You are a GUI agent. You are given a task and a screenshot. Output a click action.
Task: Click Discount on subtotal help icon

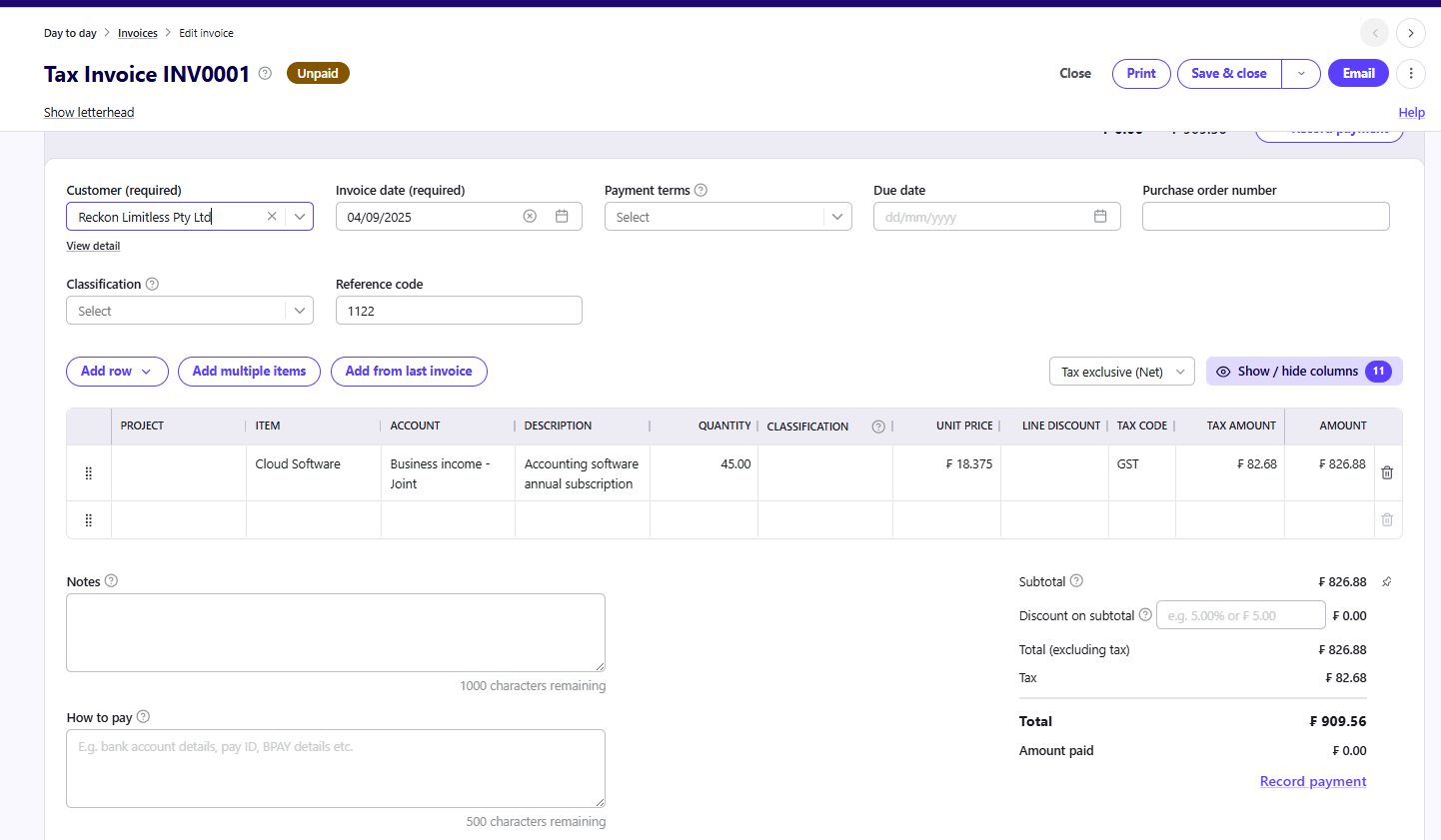[x=1145, y=614]
